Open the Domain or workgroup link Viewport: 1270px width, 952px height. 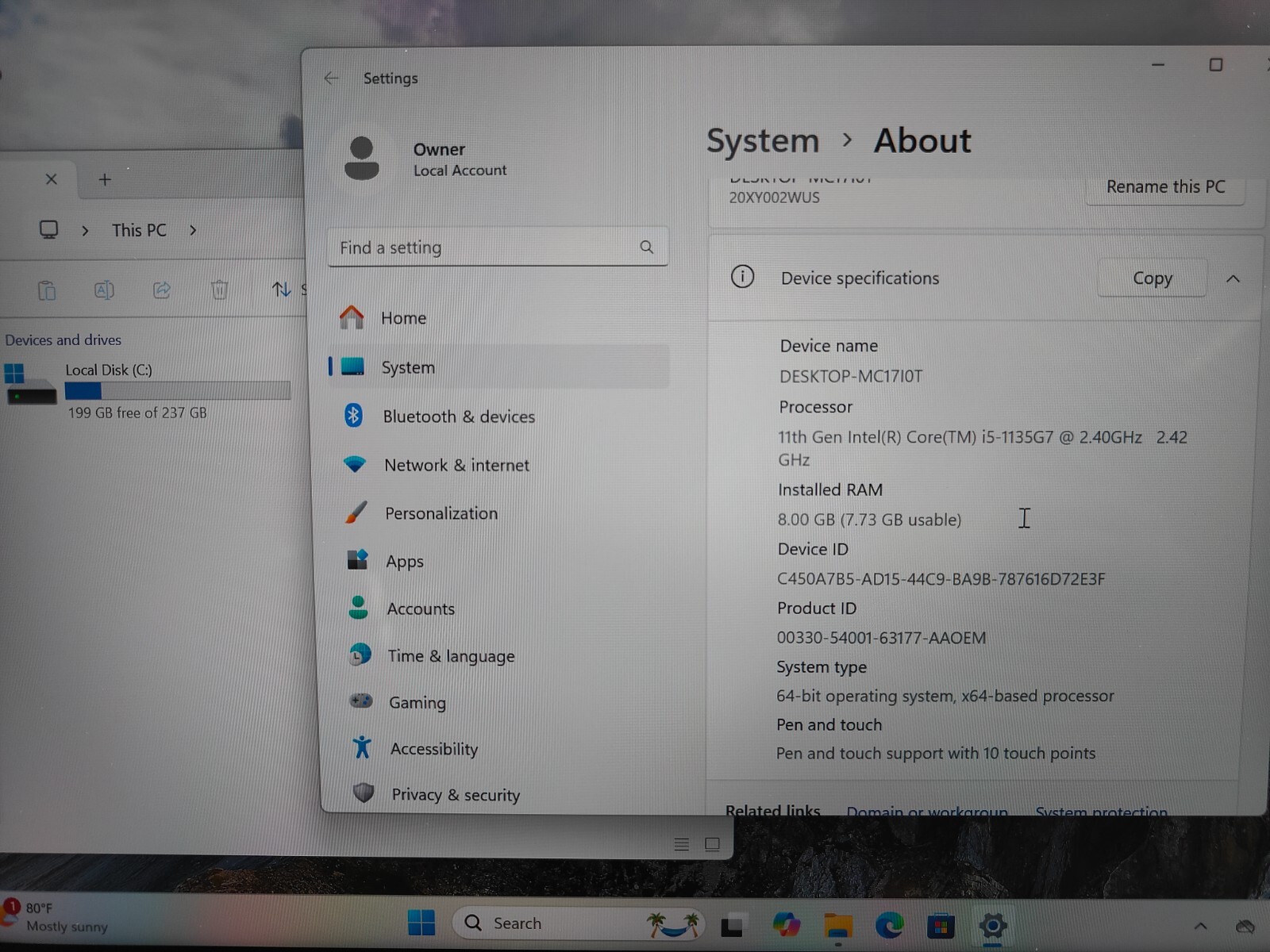[x=926, y=811]
